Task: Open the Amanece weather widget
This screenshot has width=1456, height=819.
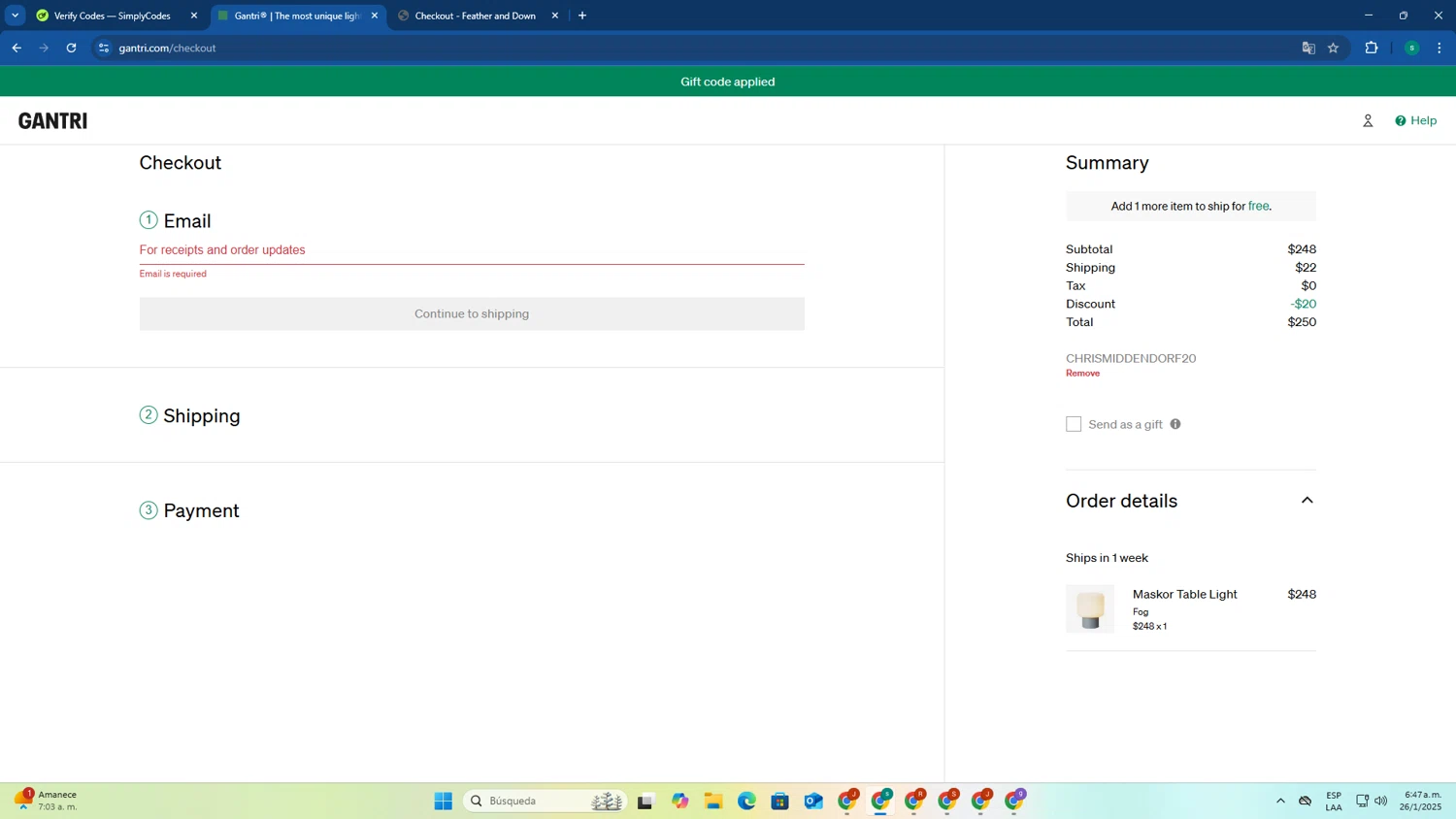Action: coord(46,801)
